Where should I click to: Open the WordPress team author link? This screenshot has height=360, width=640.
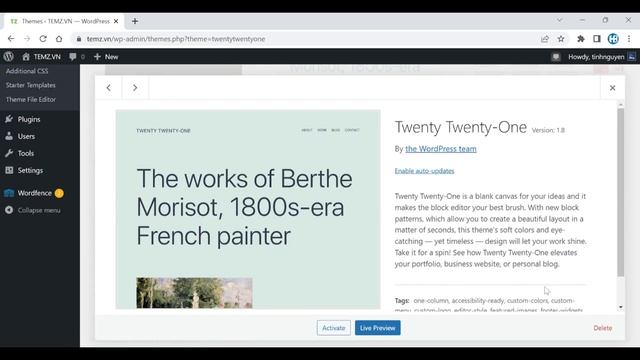coord(440,149)
